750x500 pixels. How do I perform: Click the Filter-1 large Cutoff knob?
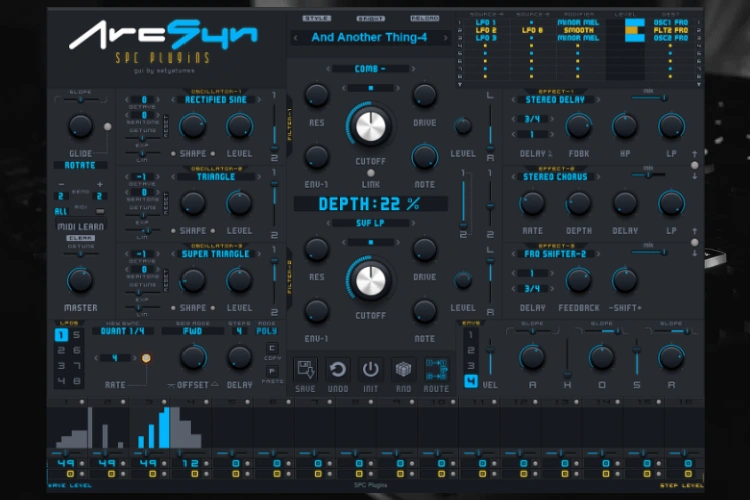(x=370, y=126)
